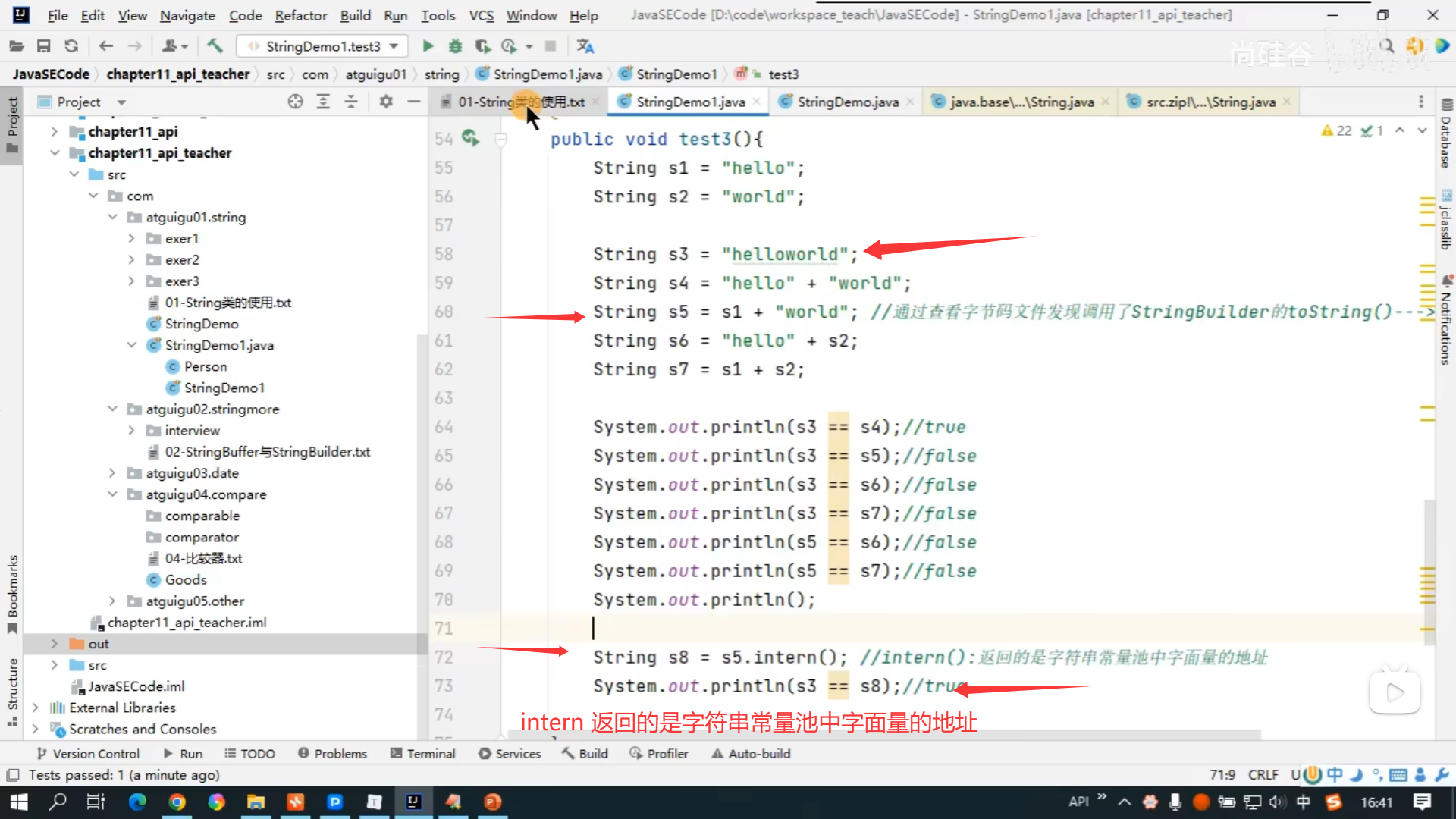Open the Problems tool window button

click(332, 754)
